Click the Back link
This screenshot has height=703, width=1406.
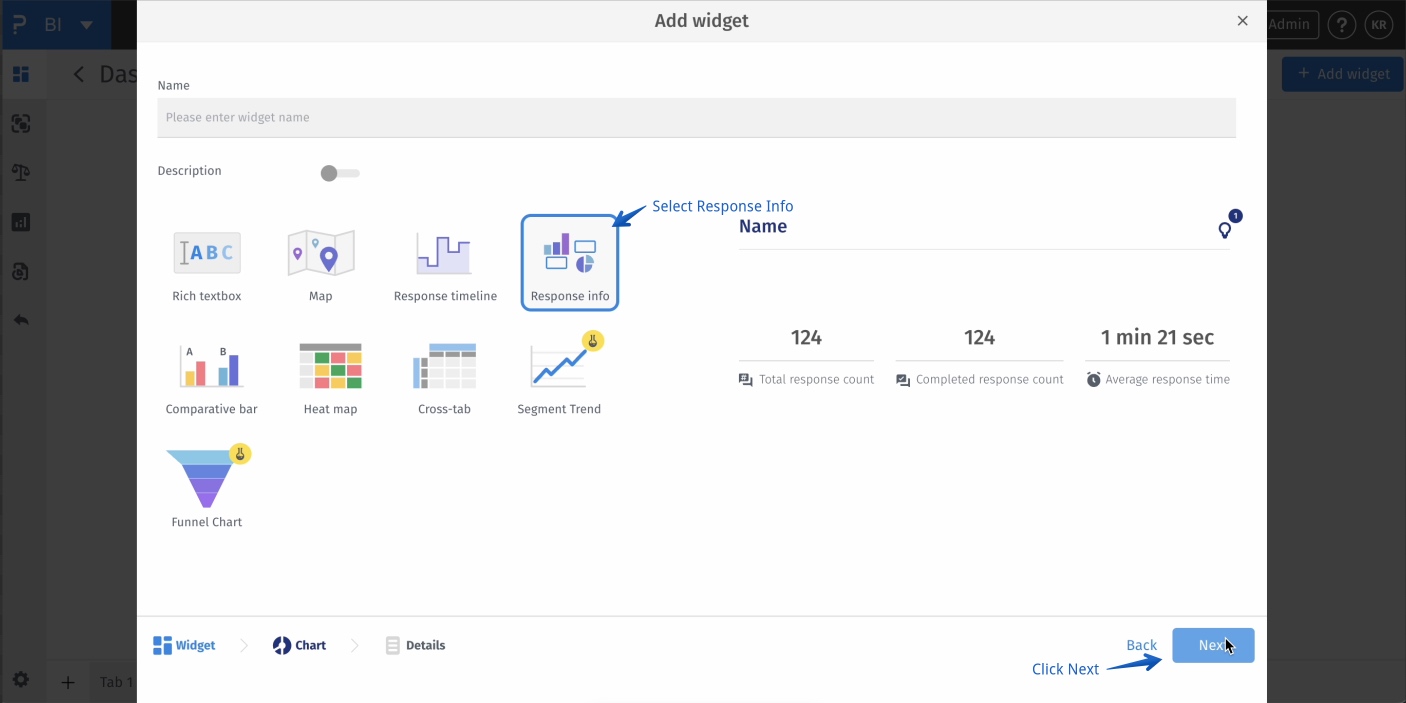point(1141,645)
